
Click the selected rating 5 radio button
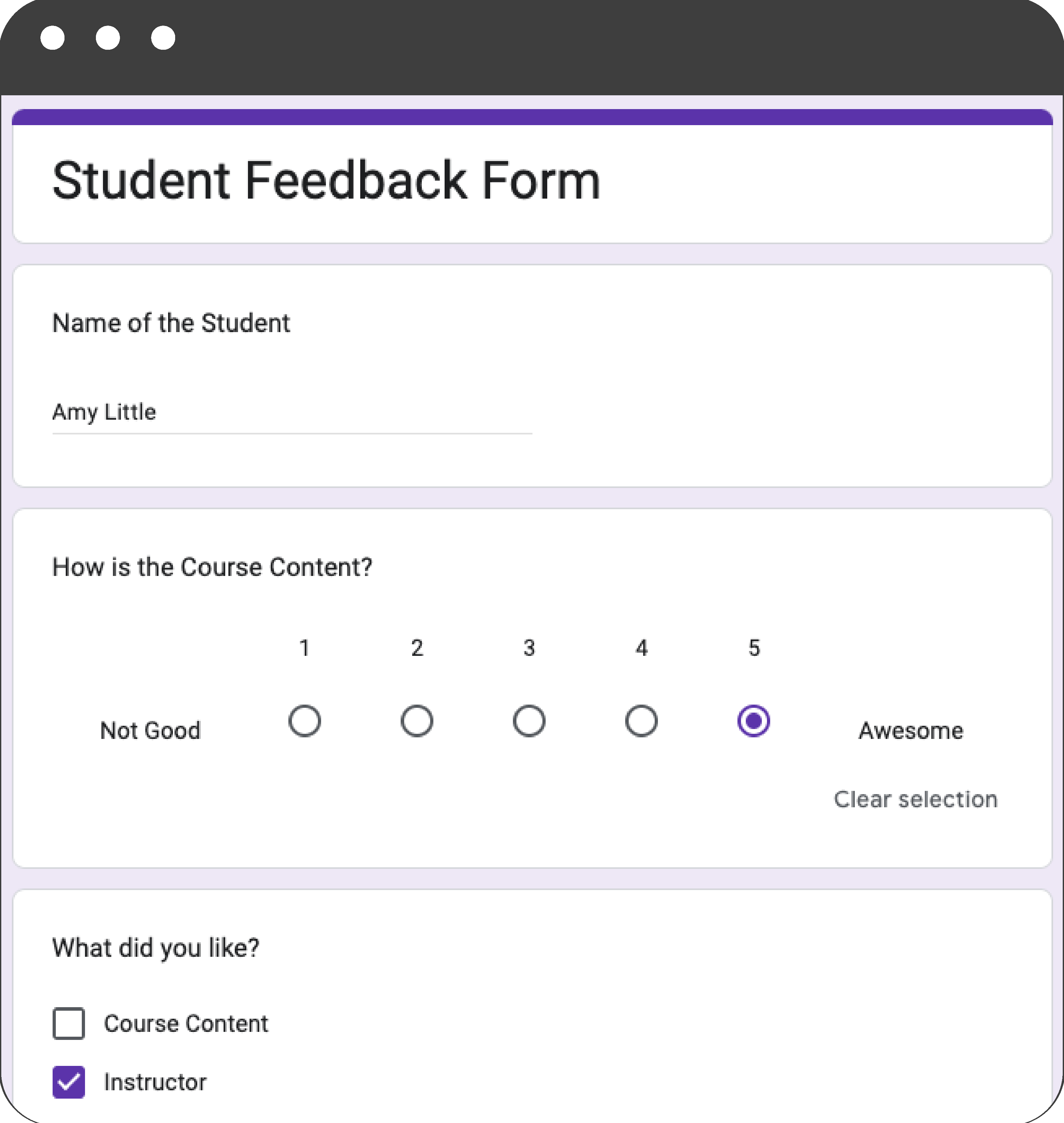754,721
